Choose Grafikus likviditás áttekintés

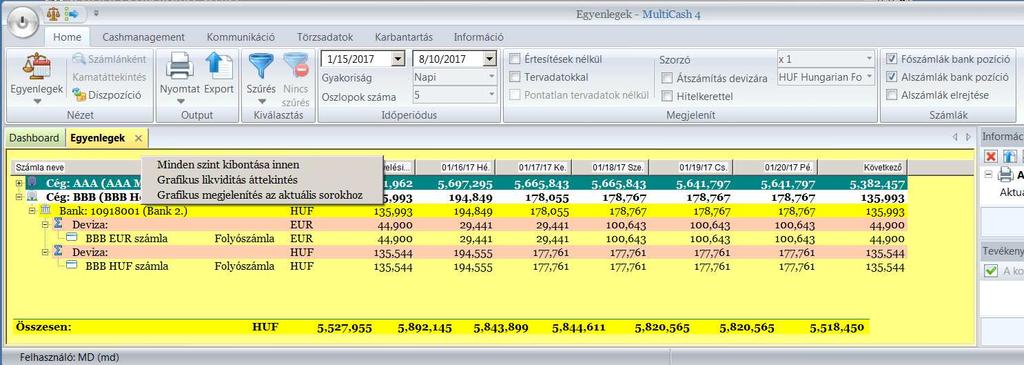[227, 179]
